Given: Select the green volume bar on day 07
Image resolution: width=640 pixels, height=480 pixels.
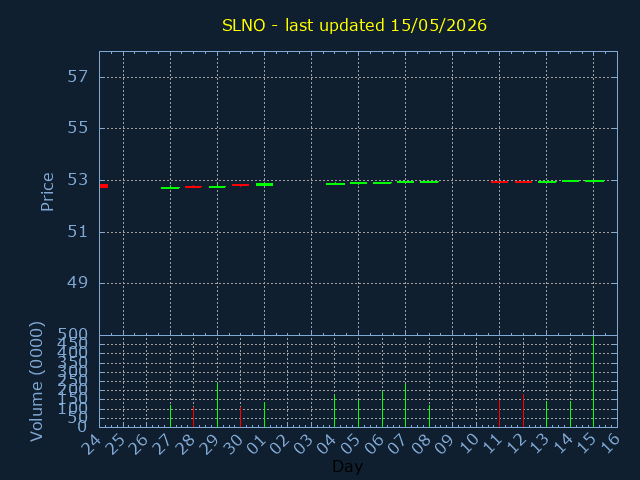Looking at the screenshot, I should (405, 404).
